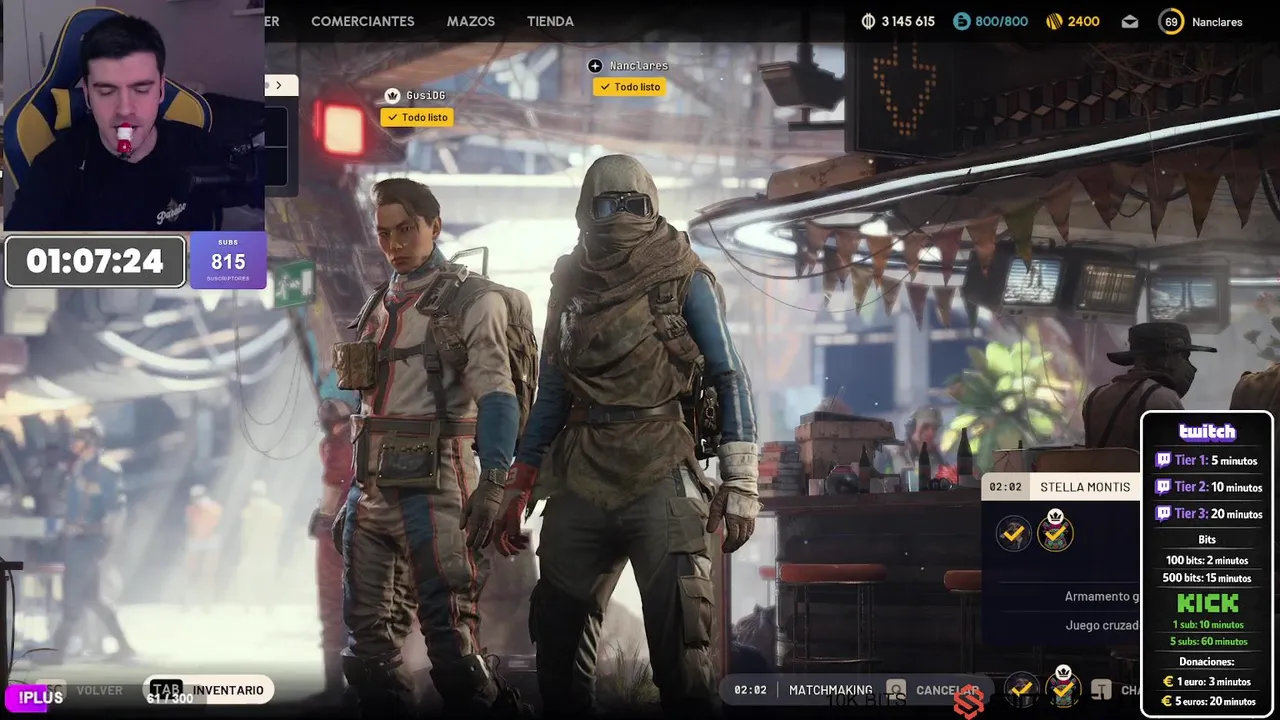Screen dimensions: 1280x720
Task: Click the crown icon beside GusiDG
Action: coord(392,96)
